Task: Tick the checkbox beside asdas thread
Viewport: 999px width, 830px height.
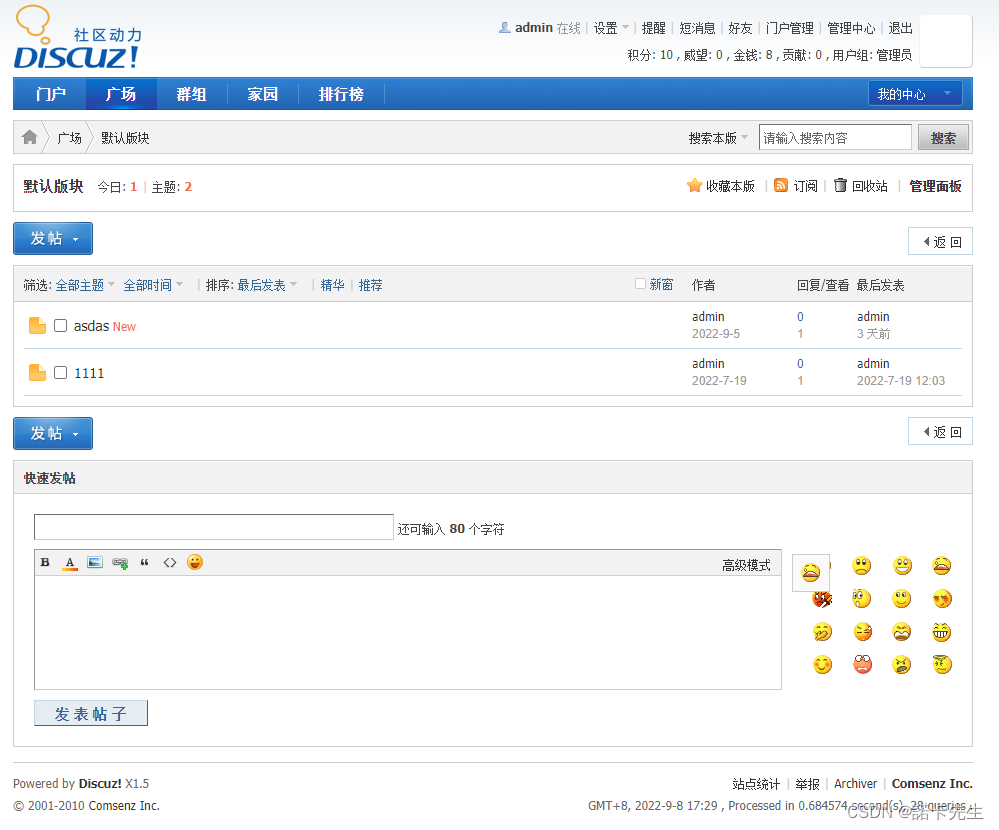Action: pyautogui.click(x=61, y=326)
